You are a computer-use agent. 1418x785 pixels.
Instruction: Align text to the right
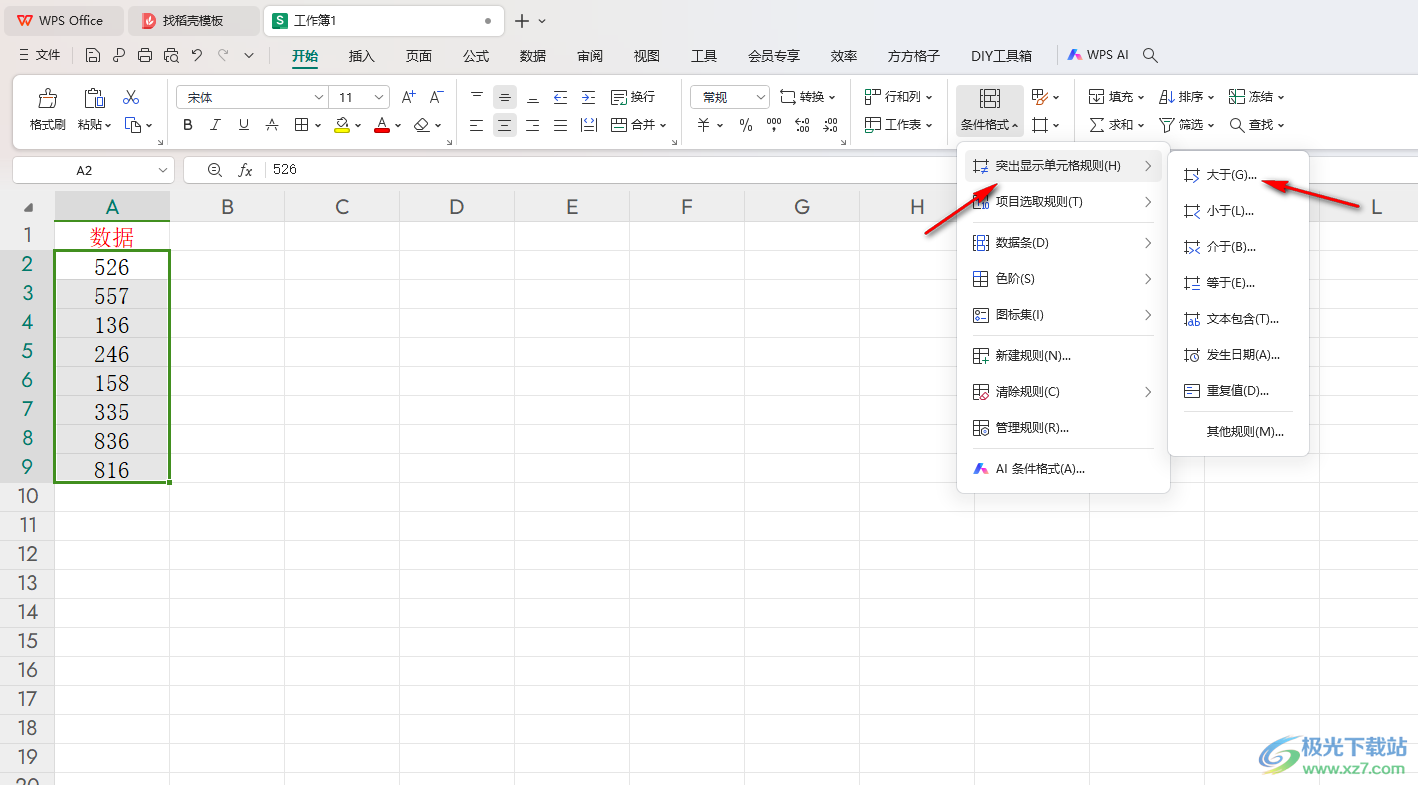click(x=533, y=125)
